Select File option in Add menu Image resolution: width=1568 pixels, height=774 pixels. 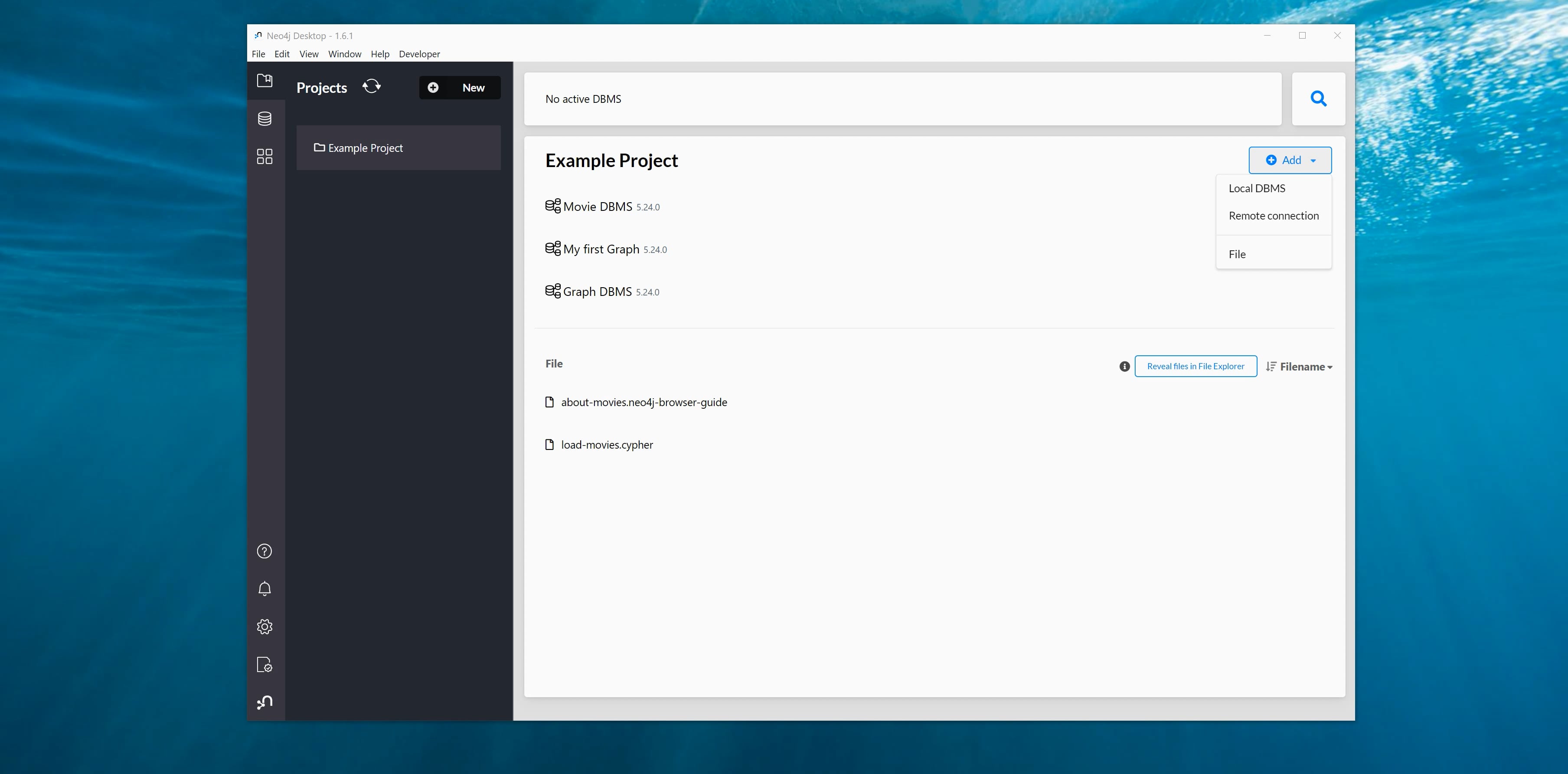[1237, 255]
